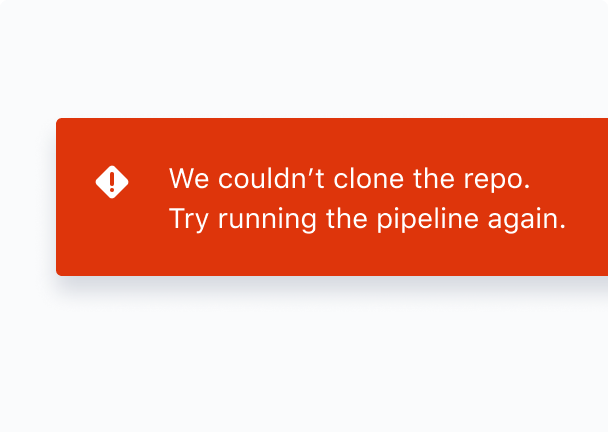
Task: Click the word "We" starting the message
Action: click(x=189, y=179)
